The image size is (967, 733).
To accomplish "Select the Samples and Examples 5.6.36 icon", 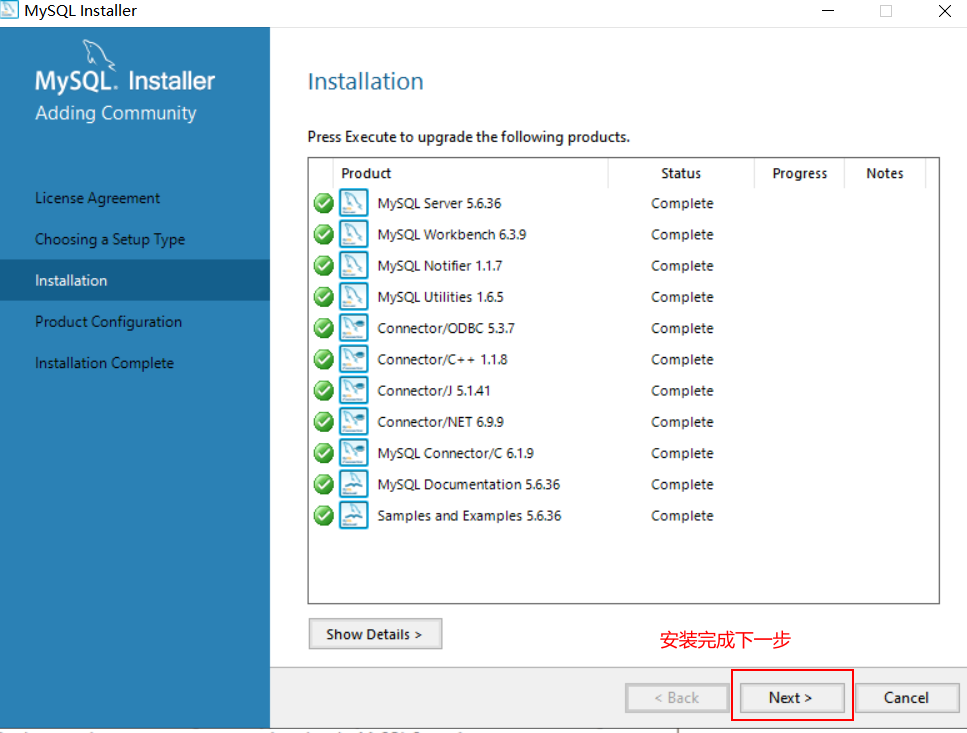I will (x=355, y=515).
